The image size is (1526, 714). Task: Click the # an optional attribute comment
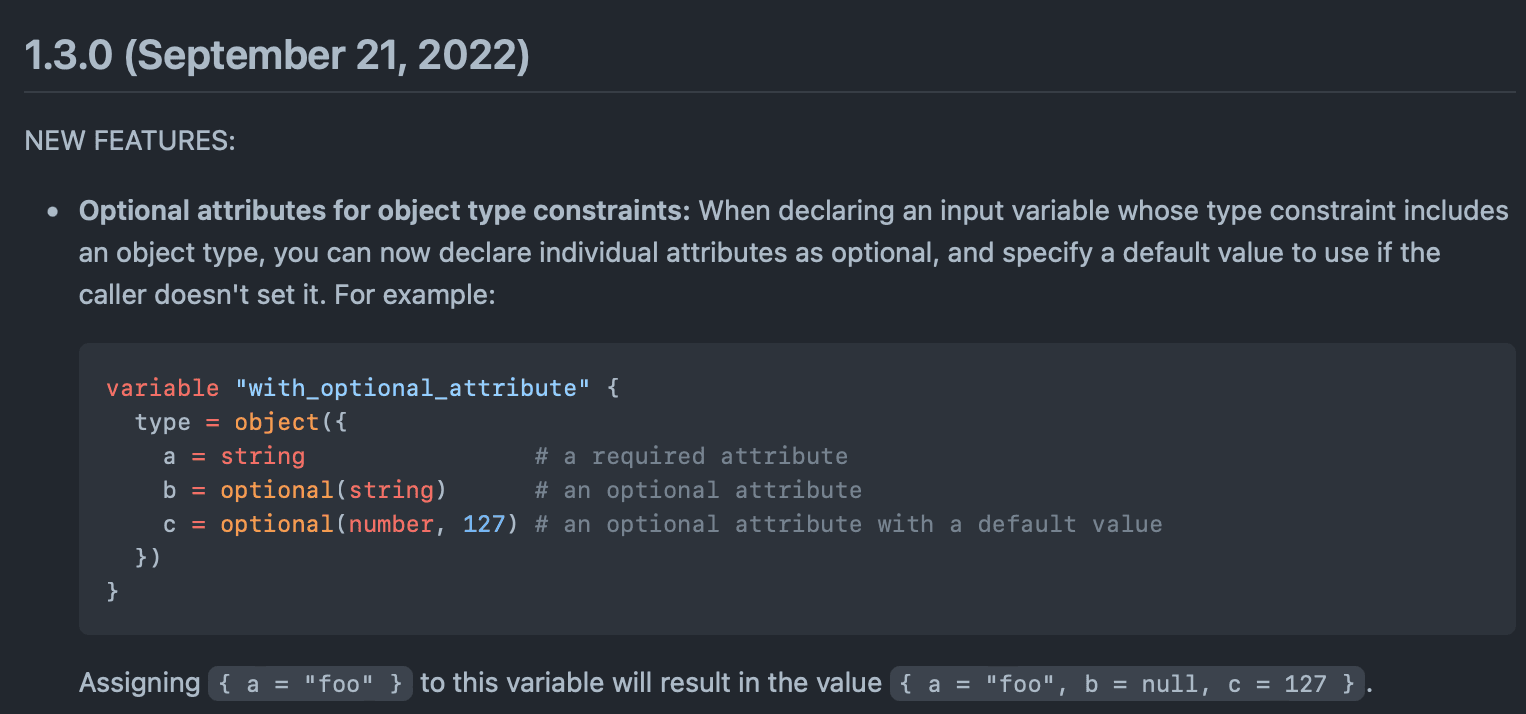pos(698,490)
